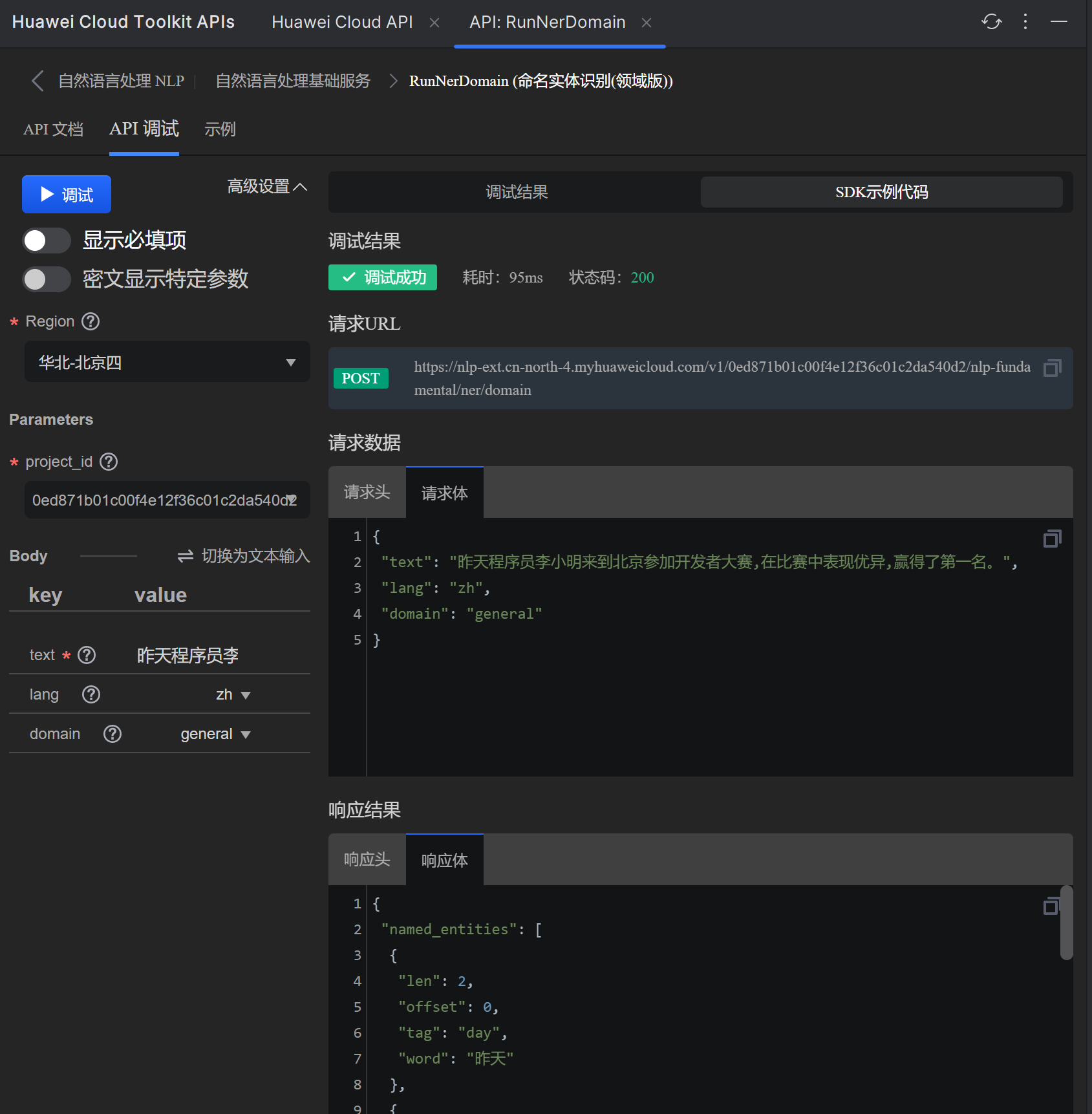Close the API: RunNerDomain tab

pyautogui.click(x=647, y=23)
